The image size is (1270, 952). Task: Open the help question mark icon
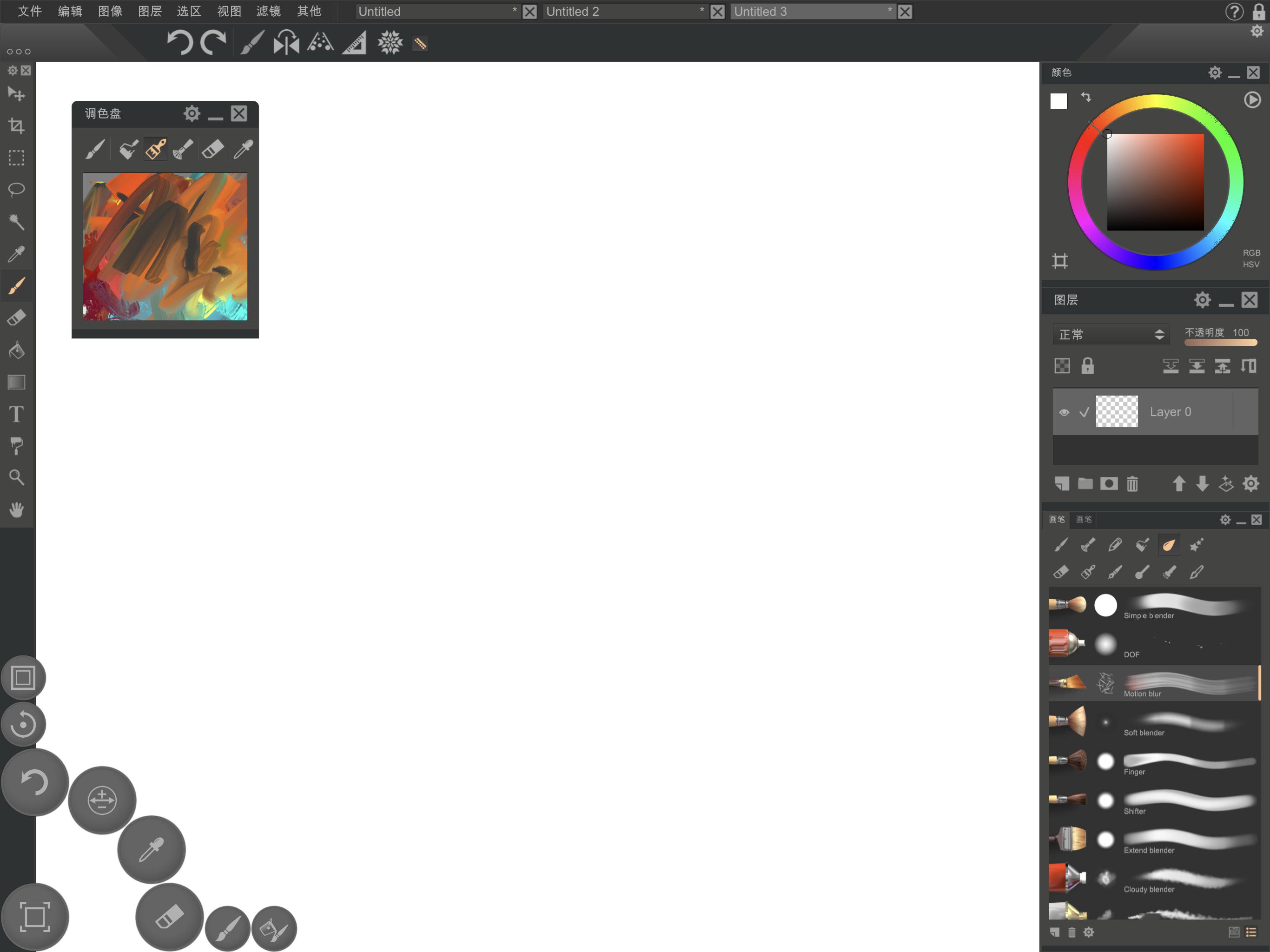tap(1234, 12)
